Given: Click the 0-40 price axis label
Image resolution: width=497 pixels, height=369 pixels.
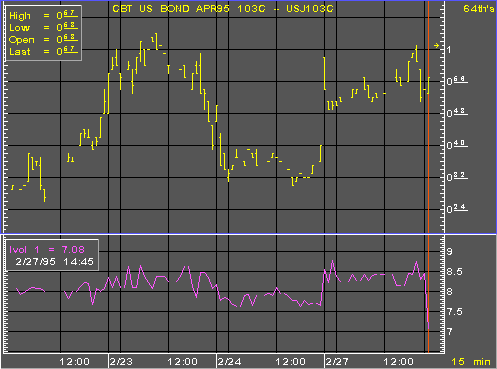Looking at the screenshot, I should (457, 145).
